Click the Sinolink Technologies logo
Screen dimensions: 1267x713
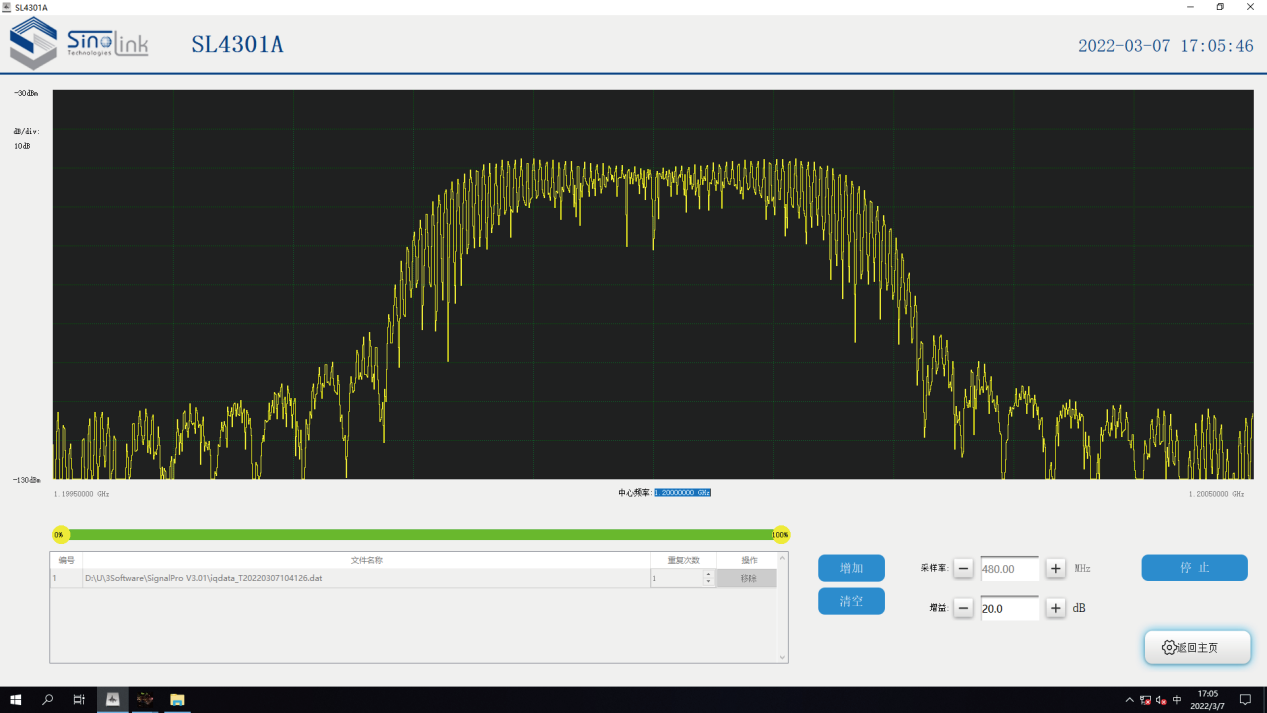[x=80, y=45]
